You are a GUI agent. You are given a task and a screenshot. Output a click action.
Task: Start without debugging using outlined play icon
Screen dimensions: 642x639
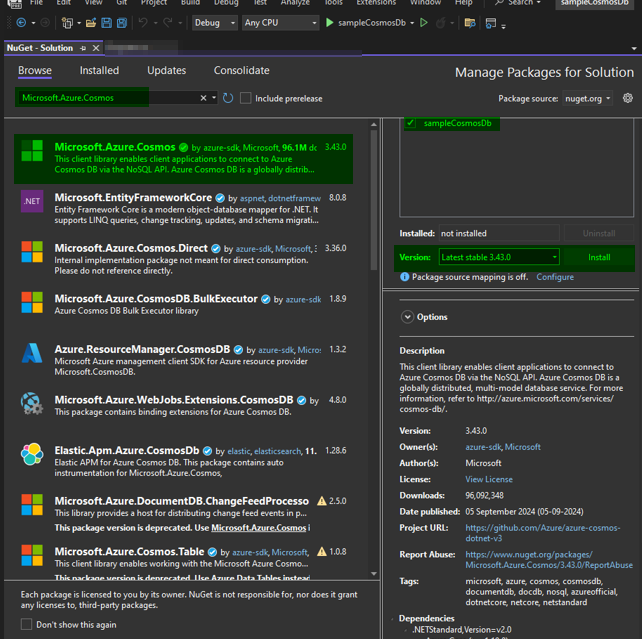point(424,23)
